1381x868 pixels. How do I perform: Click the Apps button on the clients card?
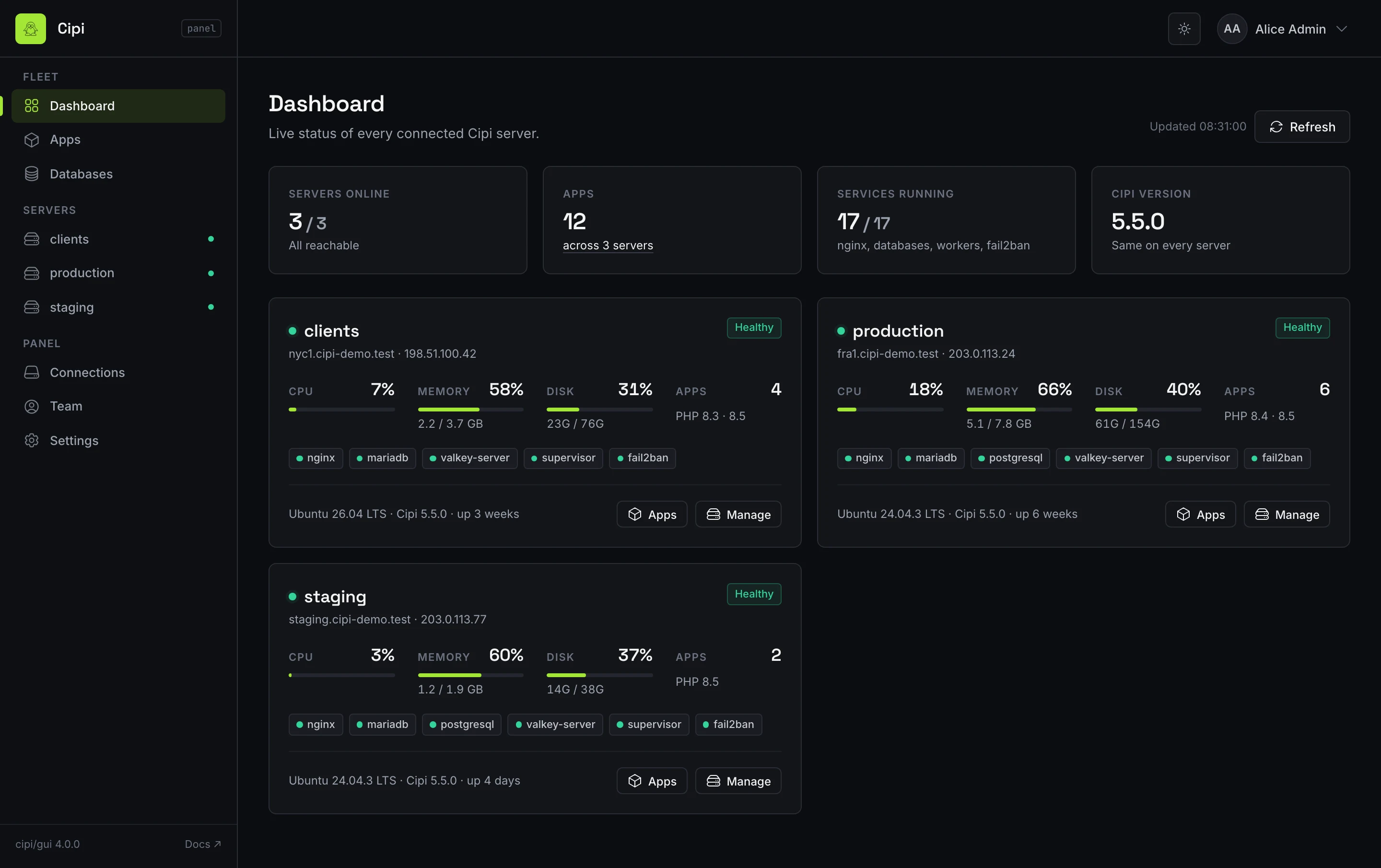click(652, 514)
